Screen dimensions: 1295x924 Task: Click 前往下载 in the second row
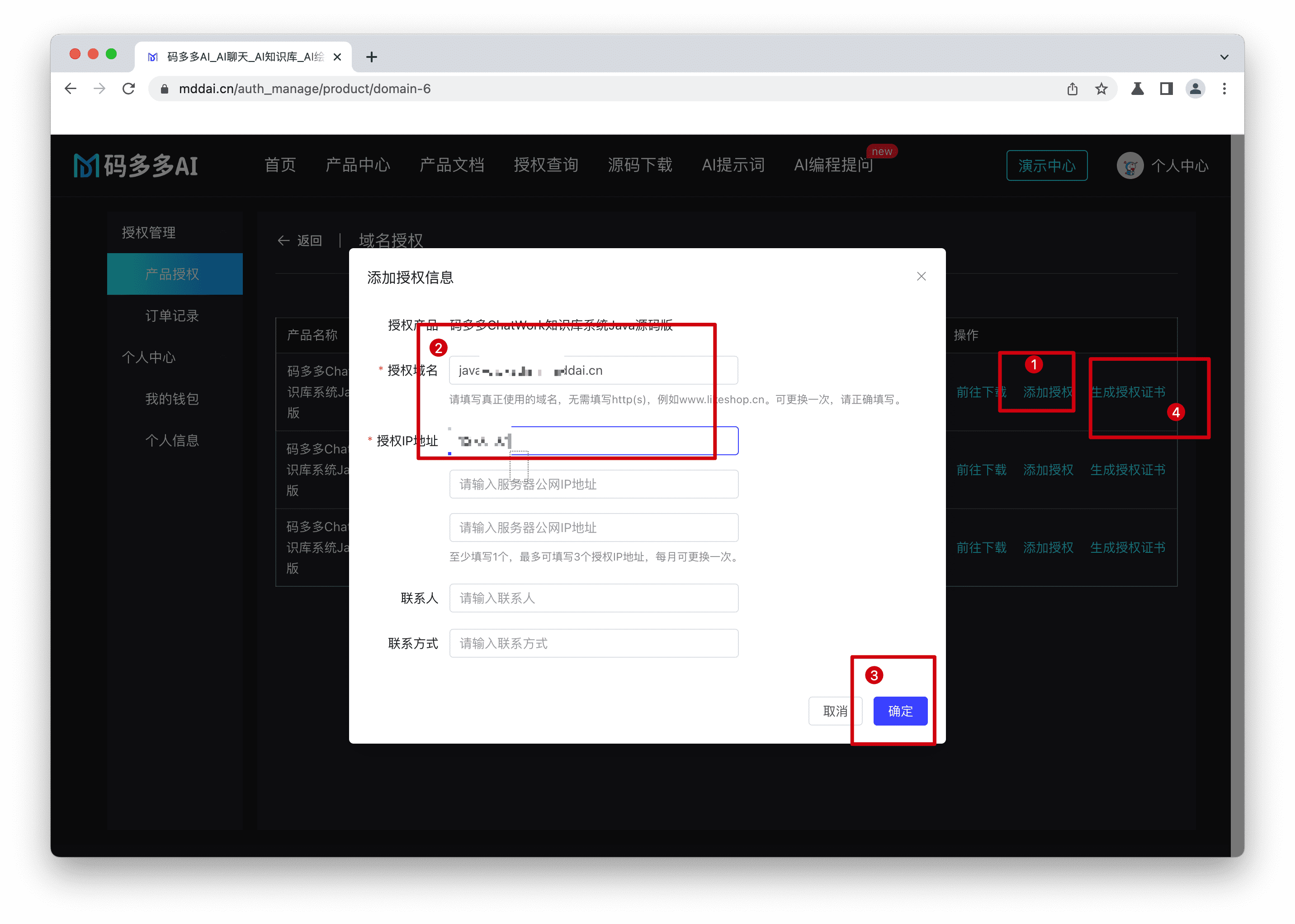[x=981, y=470]
